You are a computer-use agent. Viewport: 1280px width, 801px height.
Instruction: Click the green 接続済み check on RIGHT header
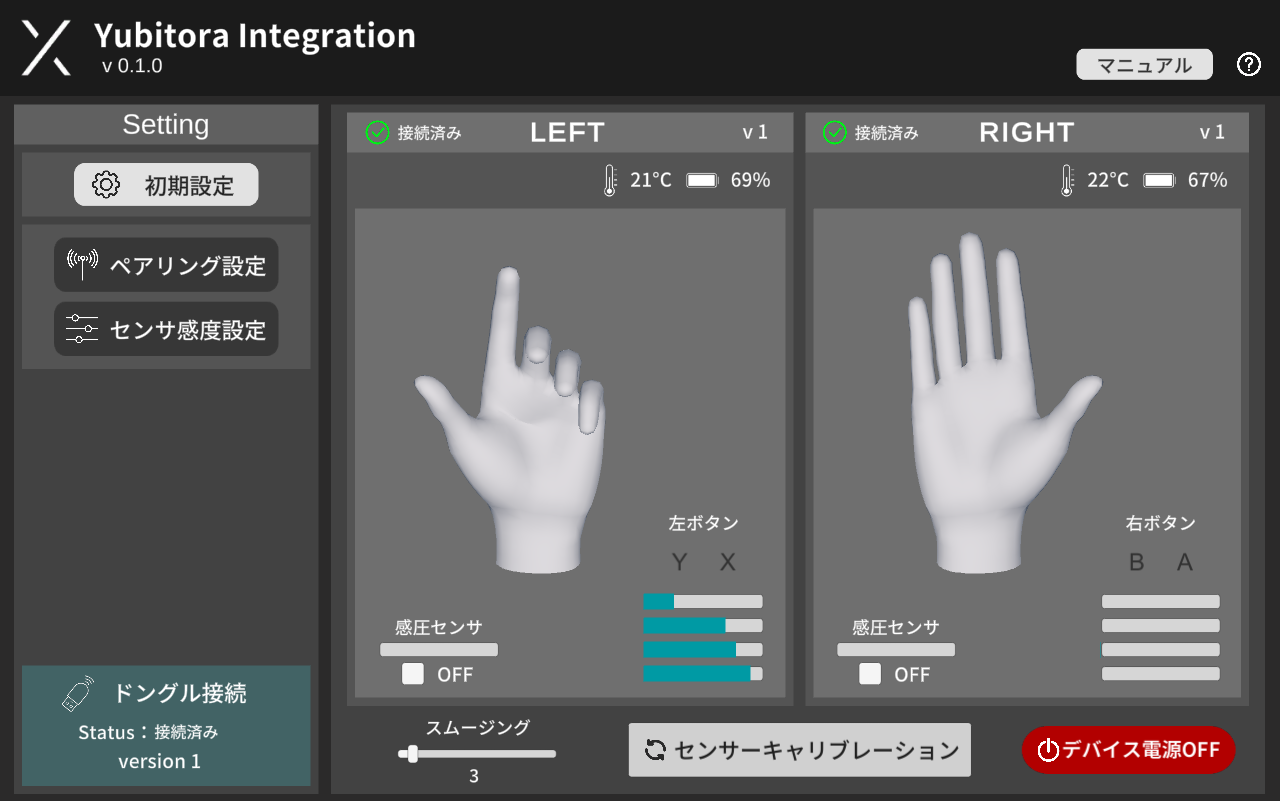click(834, 132)
